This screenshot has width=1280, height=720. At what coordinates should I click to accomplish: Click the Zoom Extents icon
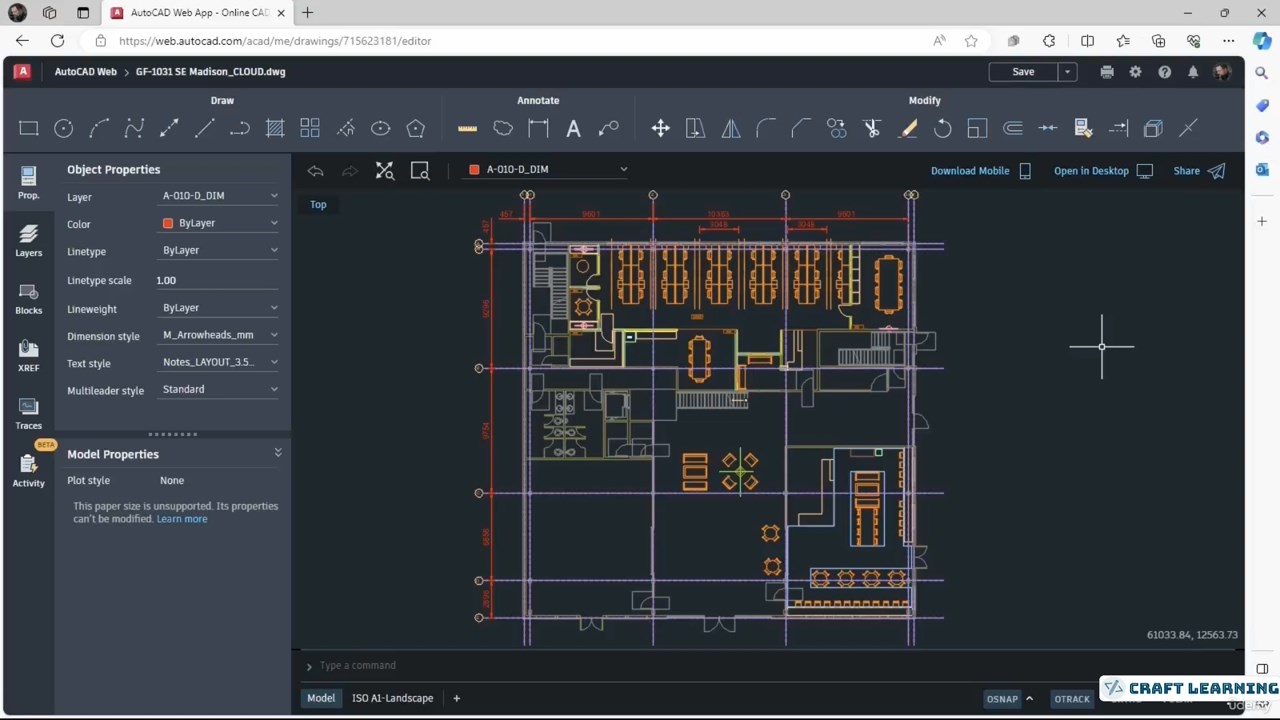pyautogui.click(x=385, y=171)
